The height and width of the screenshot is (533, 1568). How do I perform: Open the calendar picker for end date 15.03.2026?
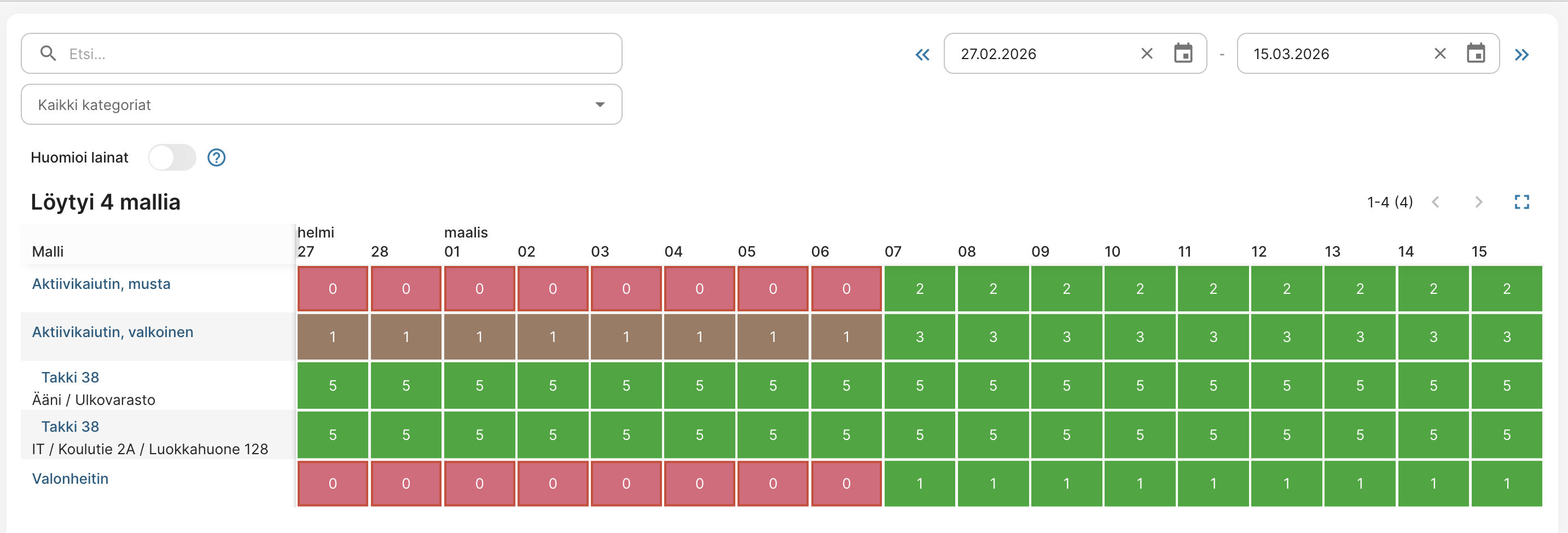click(1476, 54)
